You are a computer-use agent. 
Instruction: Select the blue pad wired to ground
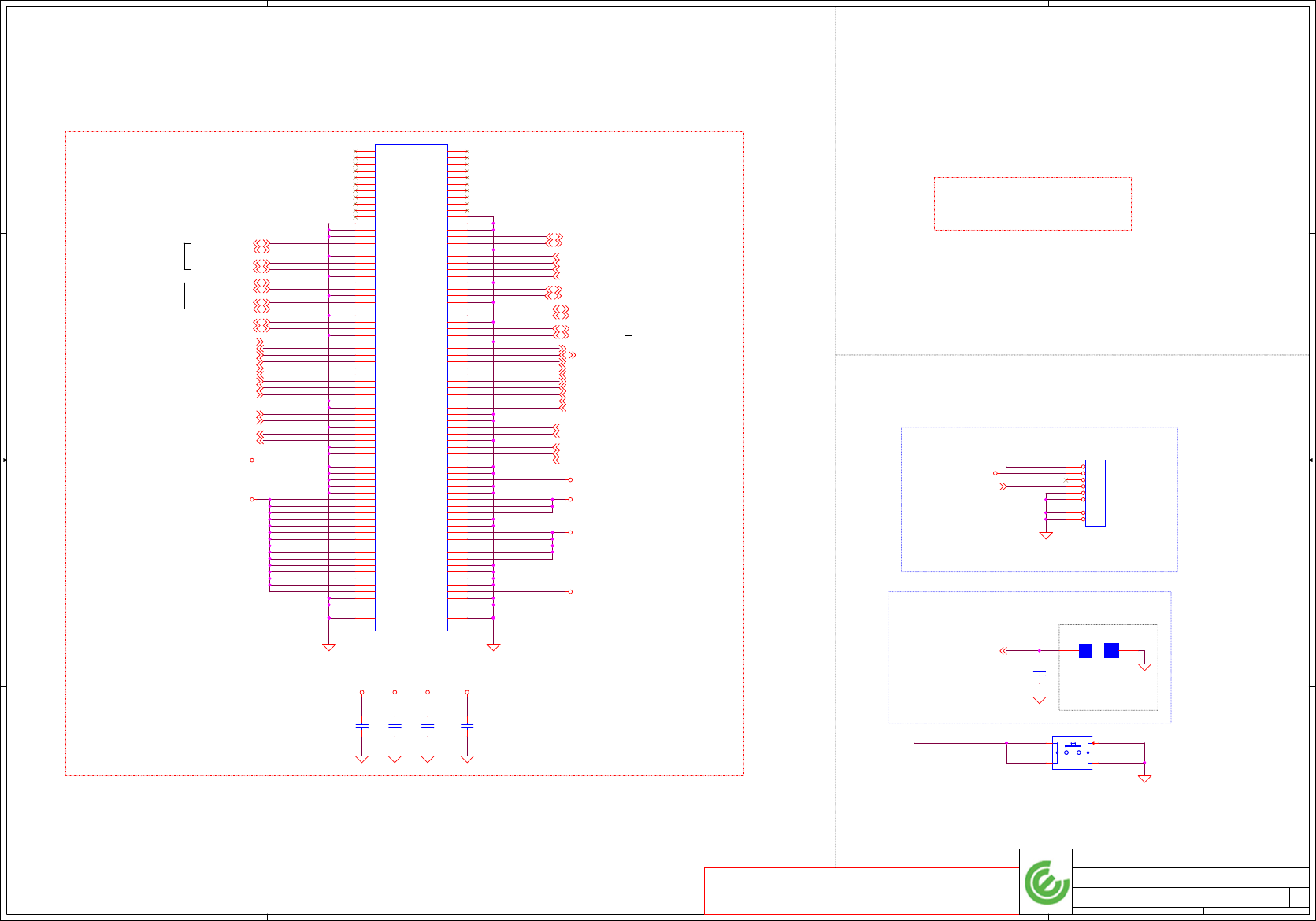(x=1111, y=650)
